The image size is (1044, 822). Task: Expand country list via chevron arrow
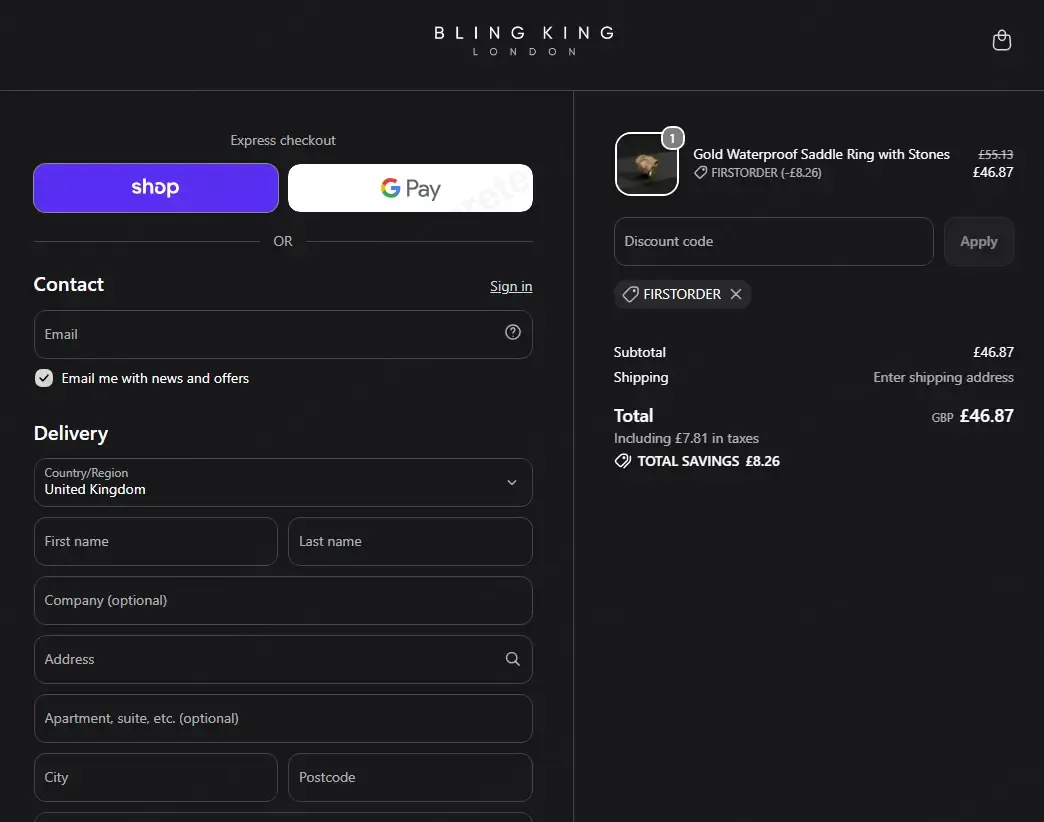[x=511, y=483]
